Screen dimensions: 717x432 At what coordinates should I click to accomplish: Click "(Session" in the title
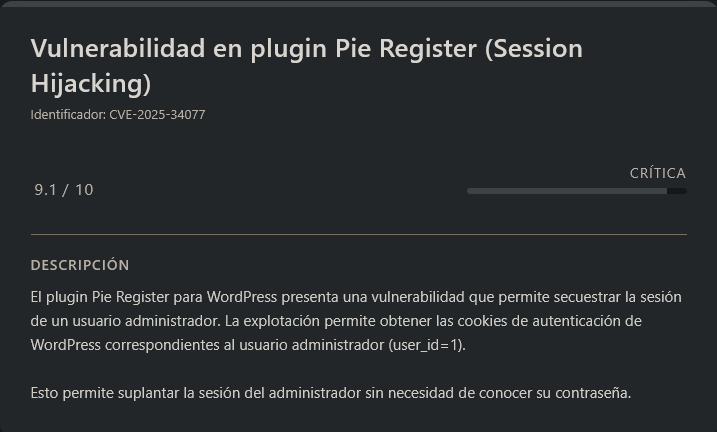[x=533, y=48]
